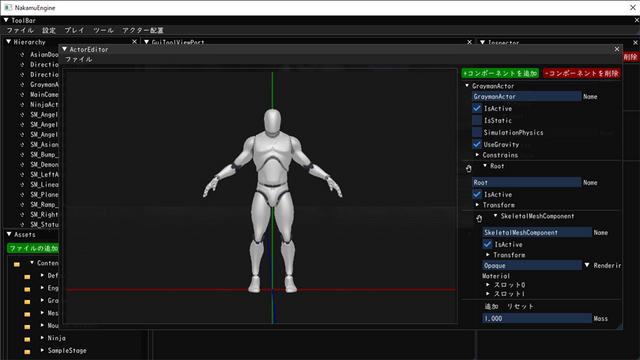Viewport: 640px width, 360px height.
Task: Open the Opaque rendering mode dropdown
Action: 587,265
